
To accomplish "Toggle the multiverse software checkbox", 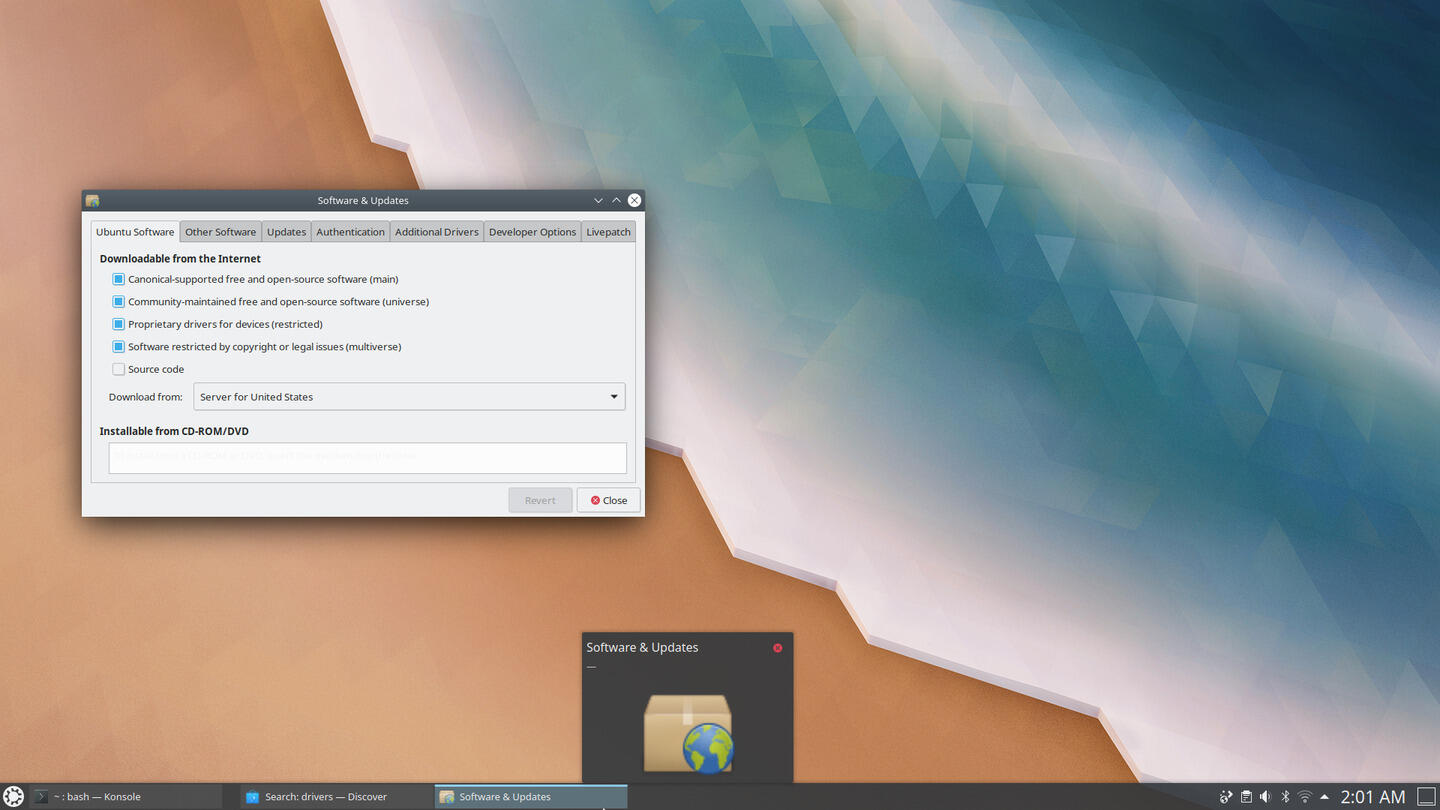I will (x=118, y=347).
